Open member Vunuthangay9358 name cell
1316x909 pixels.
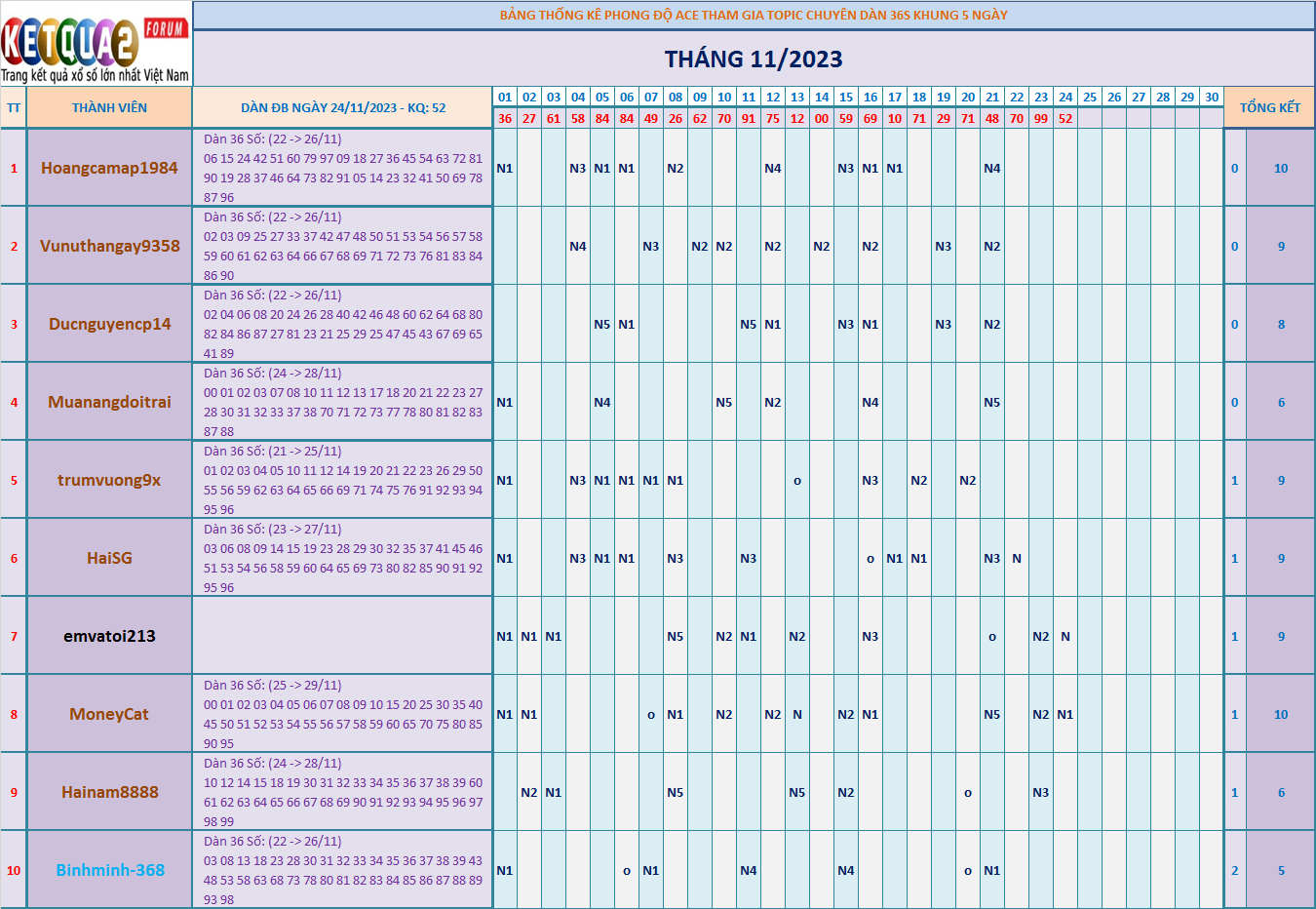(x=109, y=246)
